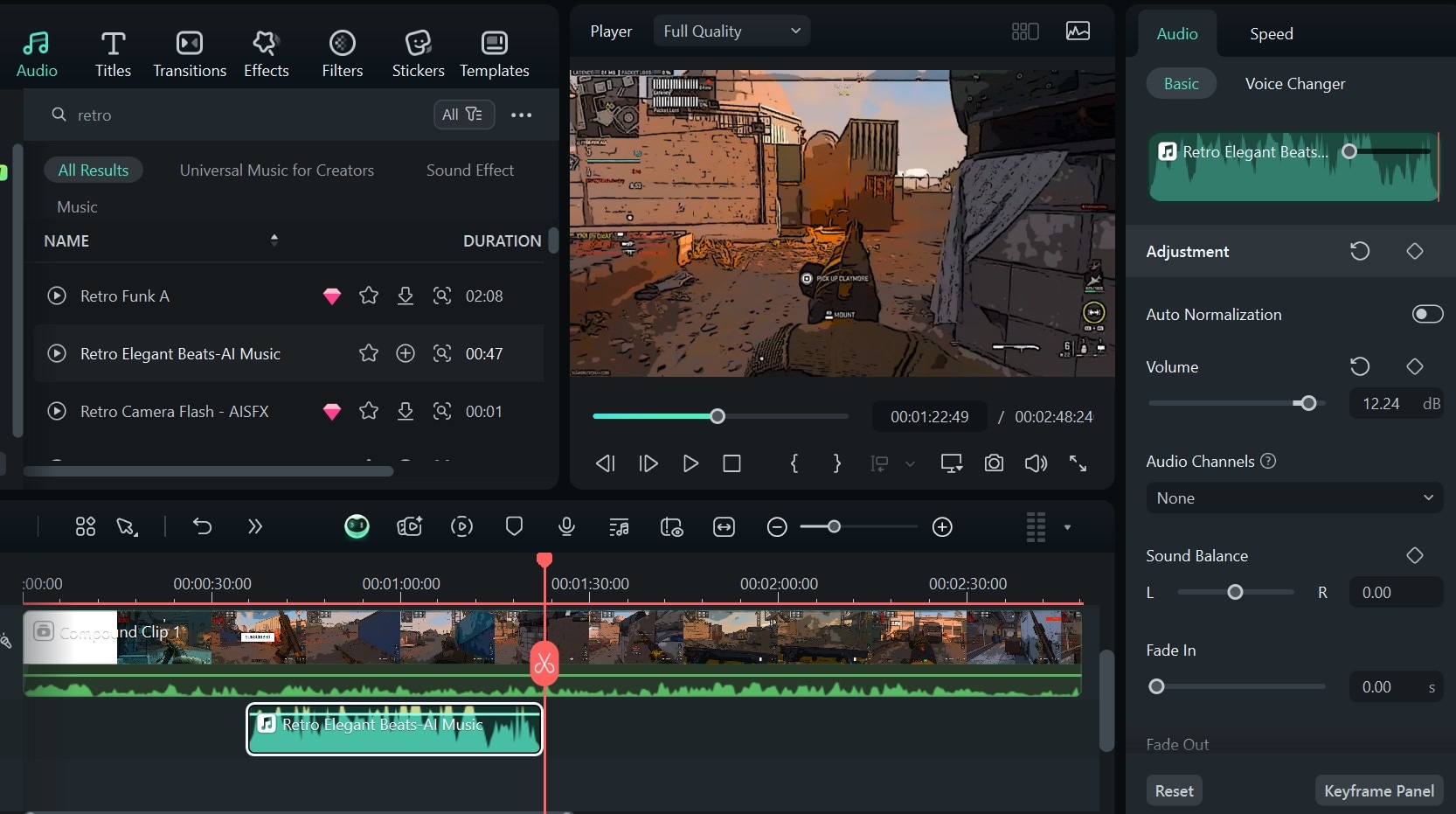1456x814 pixels.
Task: Click the Fade In slider handle
Action: (x=1156, y=686)
